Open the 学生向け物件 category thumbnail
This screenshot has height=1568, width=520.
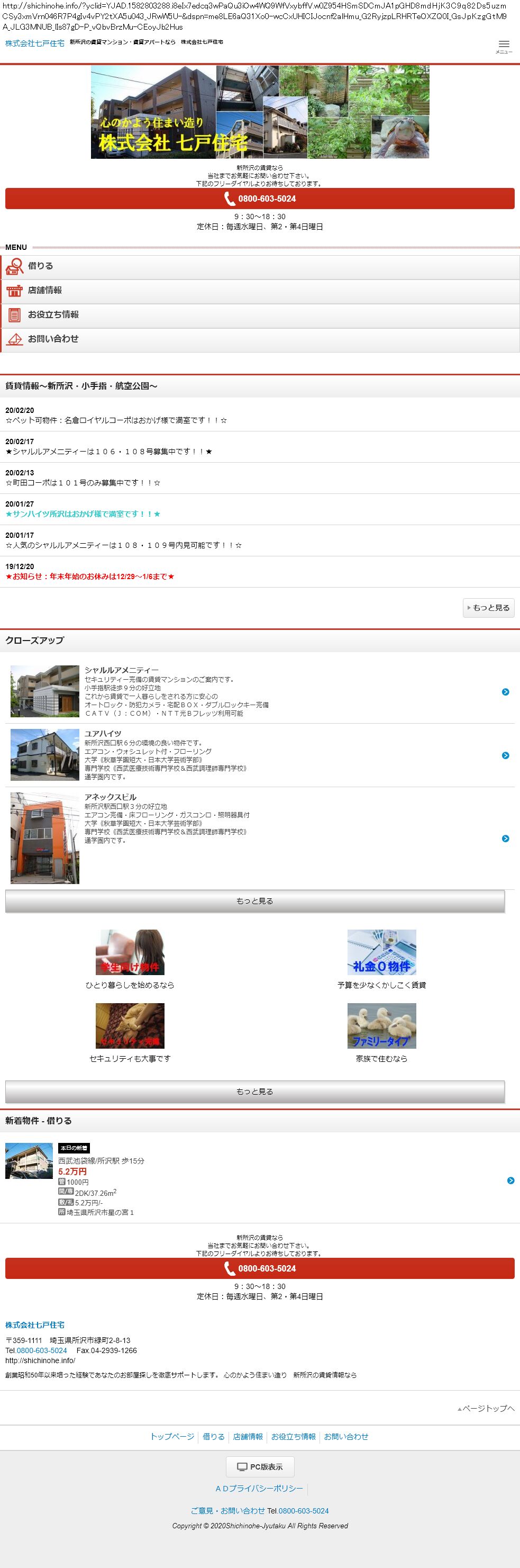(130, 952)
